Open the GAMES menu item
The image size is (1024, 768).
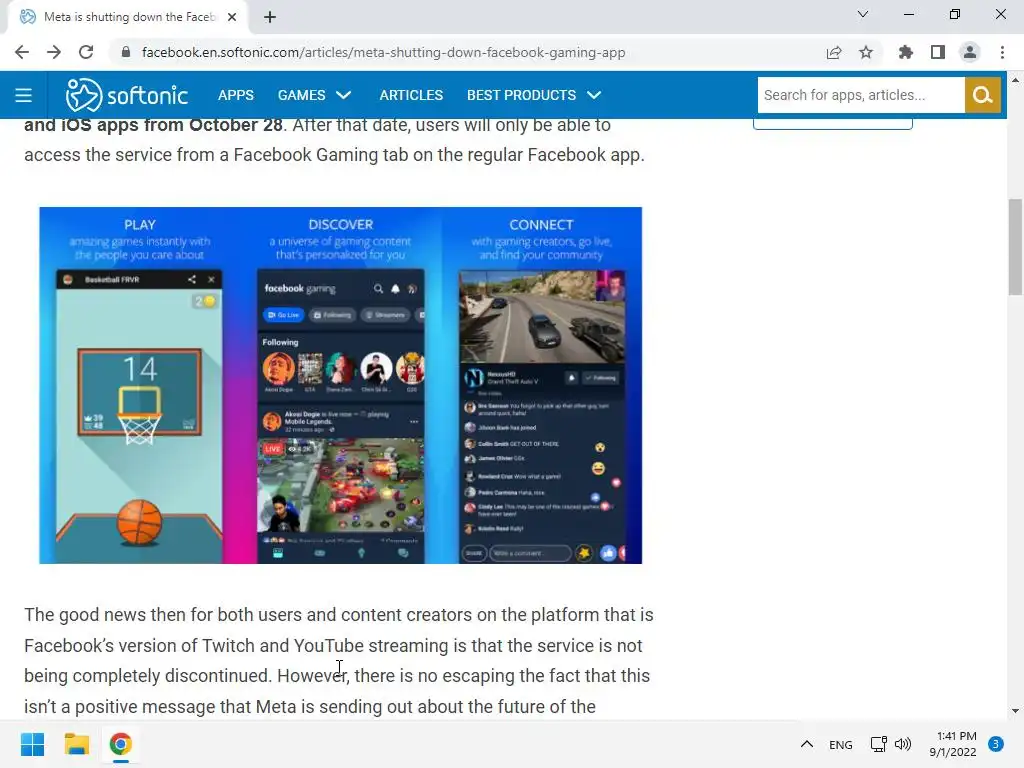(301, 95)
